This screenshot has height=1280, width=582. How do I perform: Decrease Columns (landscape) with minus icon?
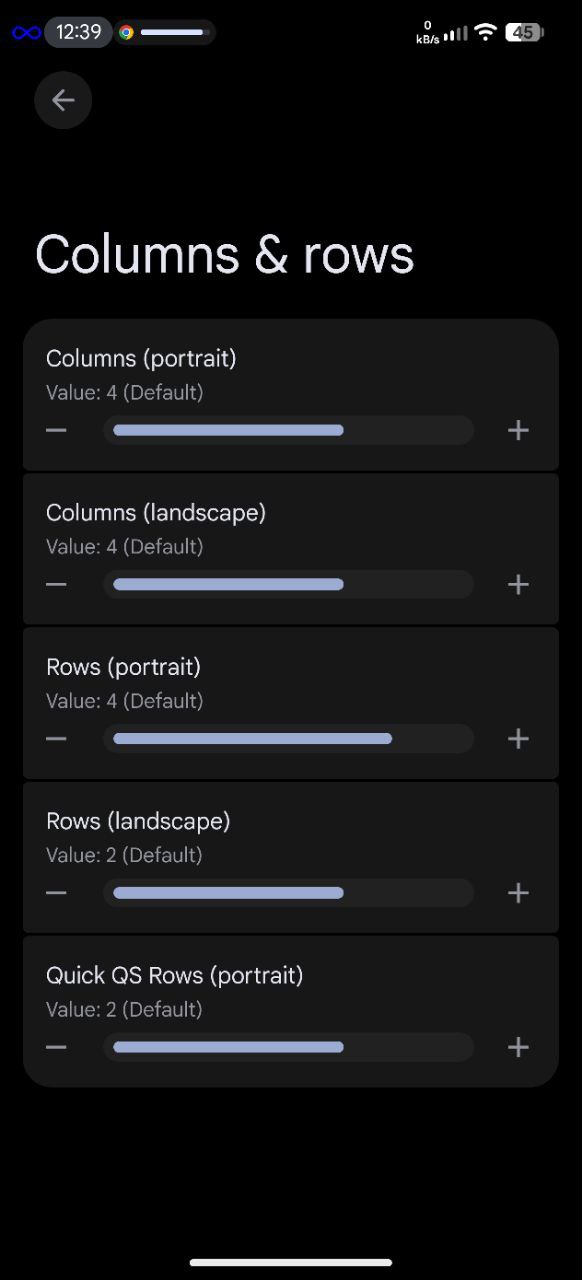click(x=56, y=584)
